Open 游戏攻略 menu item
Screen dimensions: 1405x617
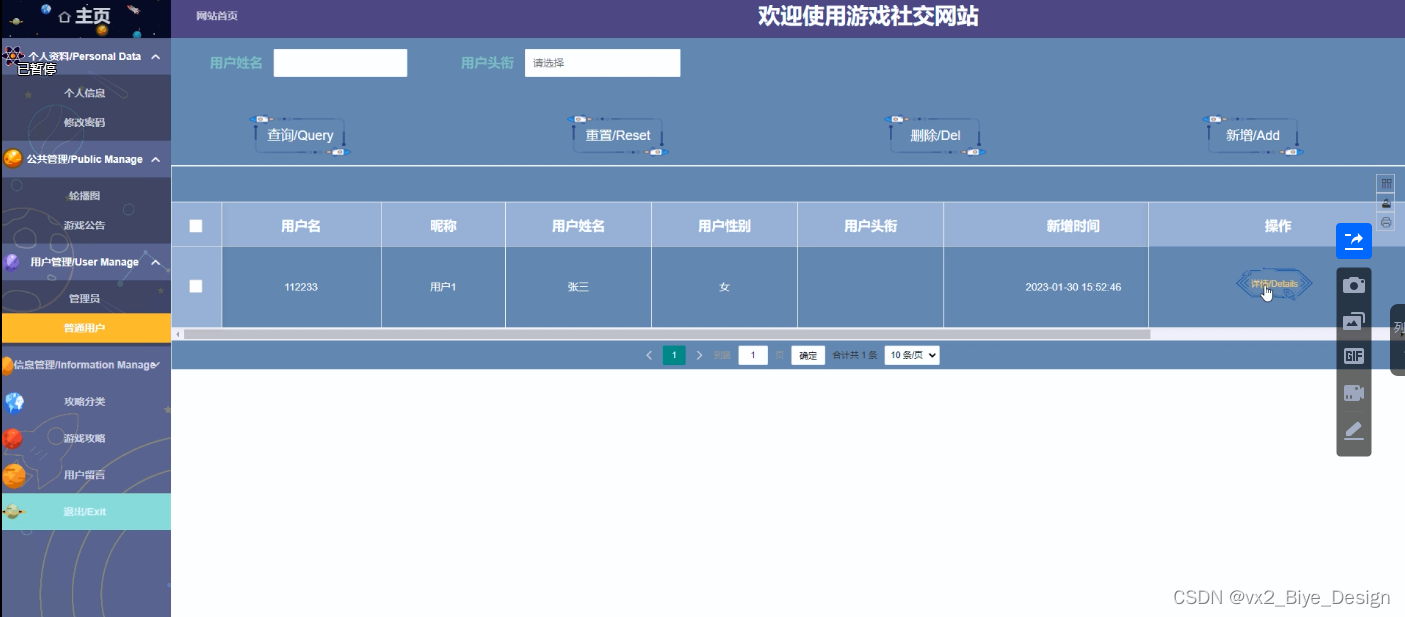(x=85, y=439)
